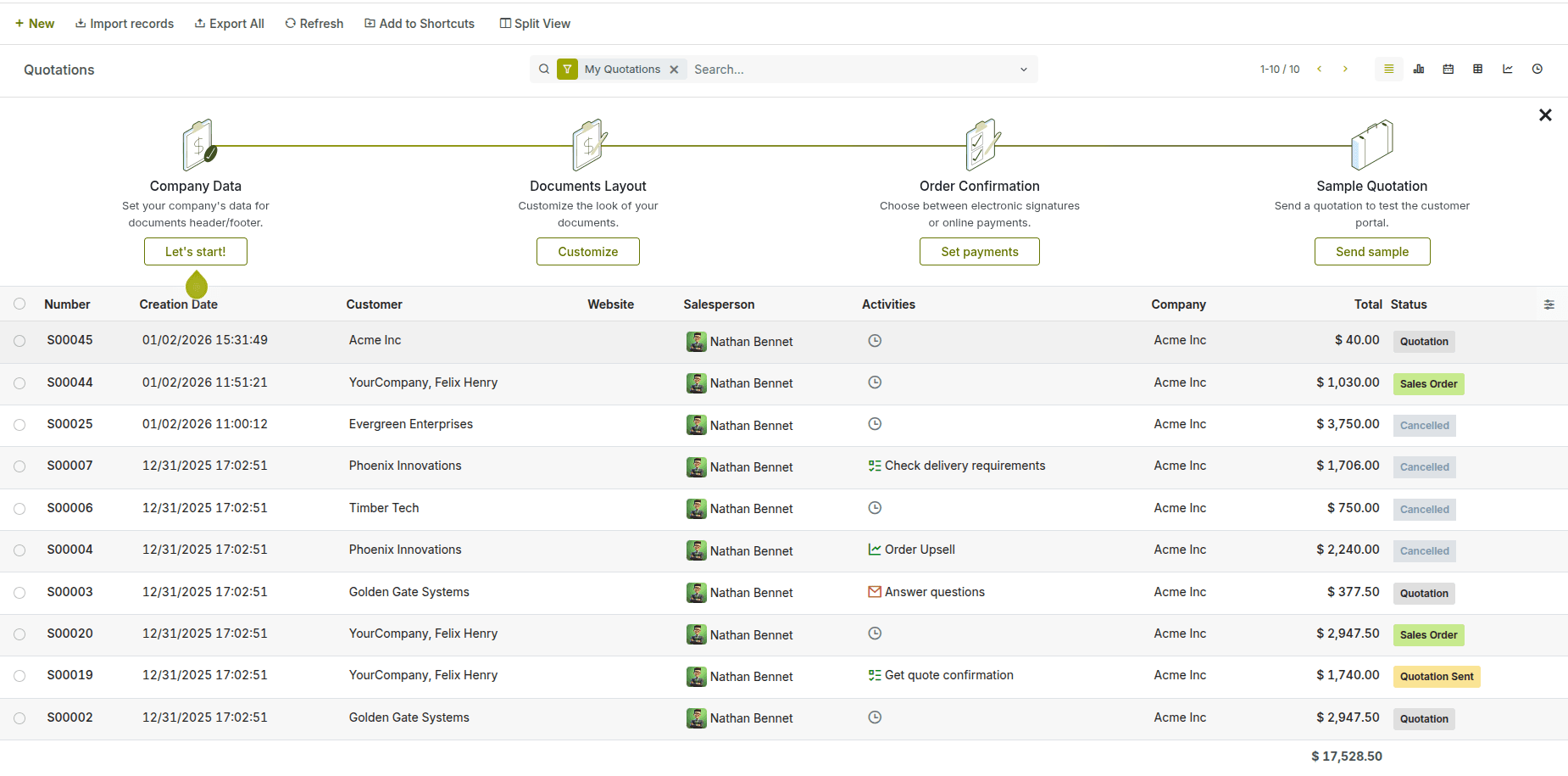Screen dimensions: 1568x776
Task: Click the envelope icon for Answer questions
Action: point(874,592)
